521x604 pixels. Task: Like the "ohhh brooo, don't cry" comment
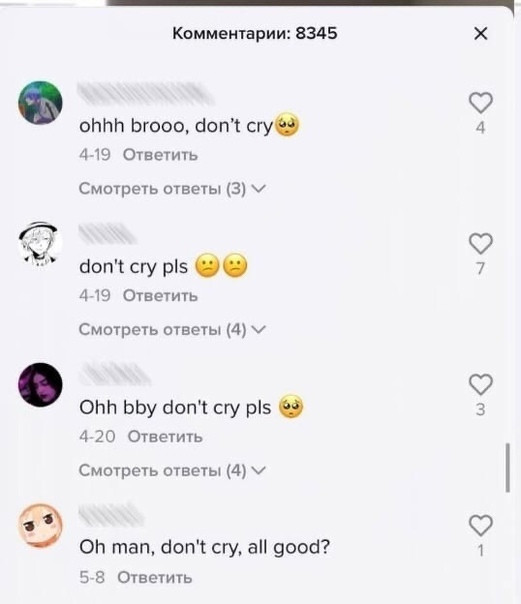(x=481, y=103)
